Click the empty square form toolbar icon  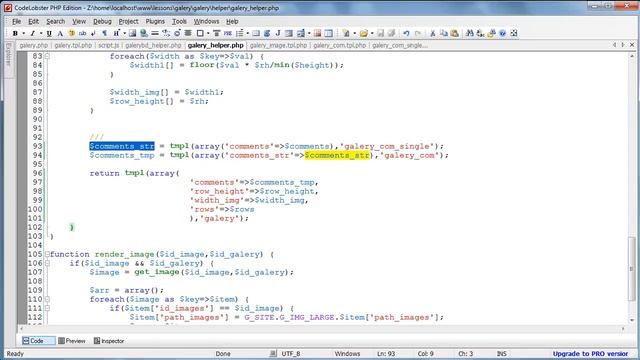(200, 33)
